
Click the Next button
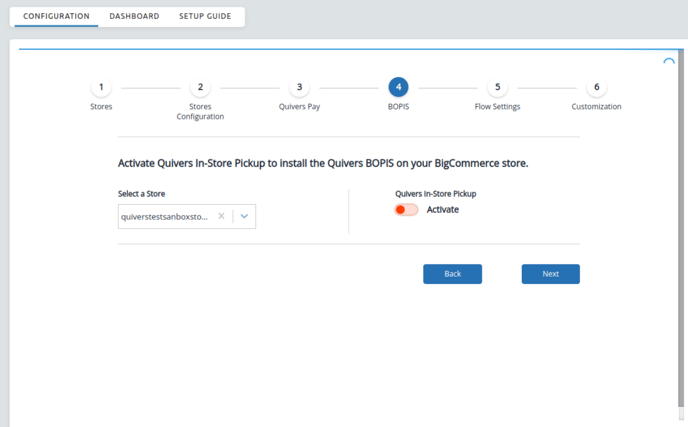click(x=551, y=274)
